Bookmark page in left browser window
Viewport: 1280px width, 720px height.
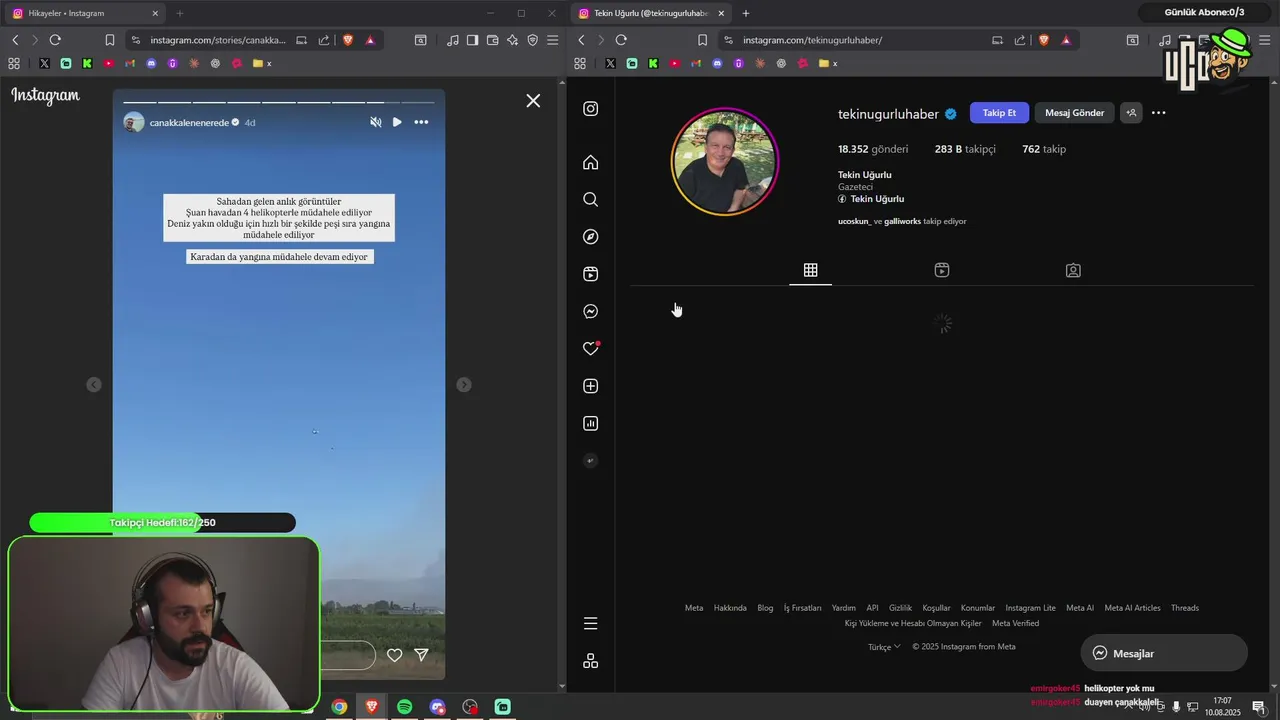(110, 40)
